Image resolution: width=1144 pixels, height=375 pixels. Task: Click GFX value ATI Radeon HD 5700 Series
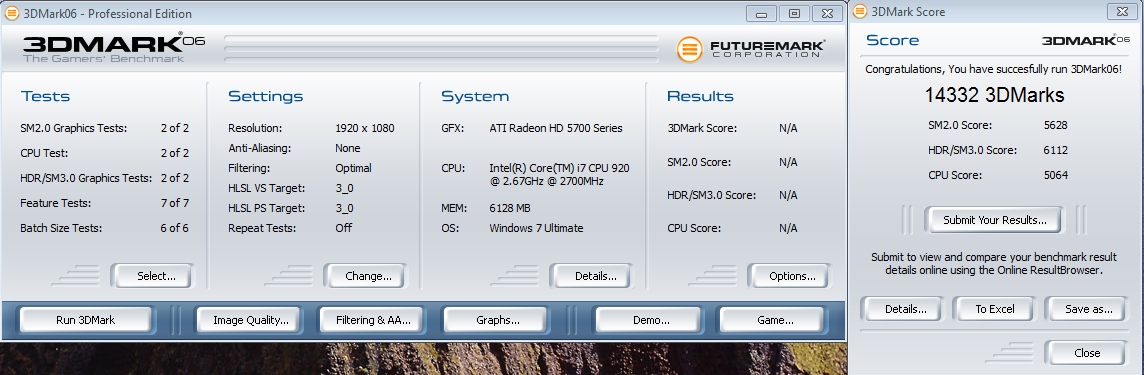click(x=556, y=128)
